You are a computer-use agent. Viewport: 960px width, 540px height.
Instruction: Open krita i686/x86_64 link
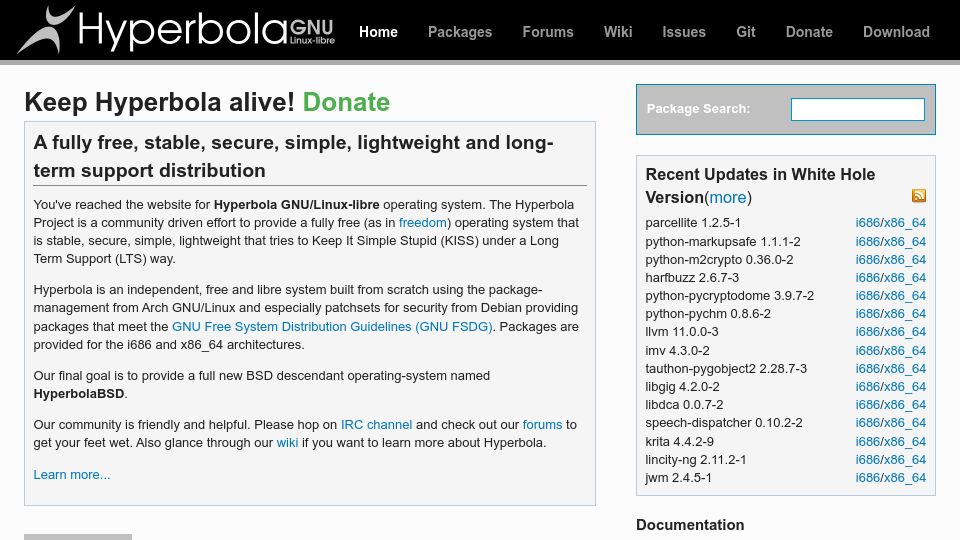(x=891, y=441)
